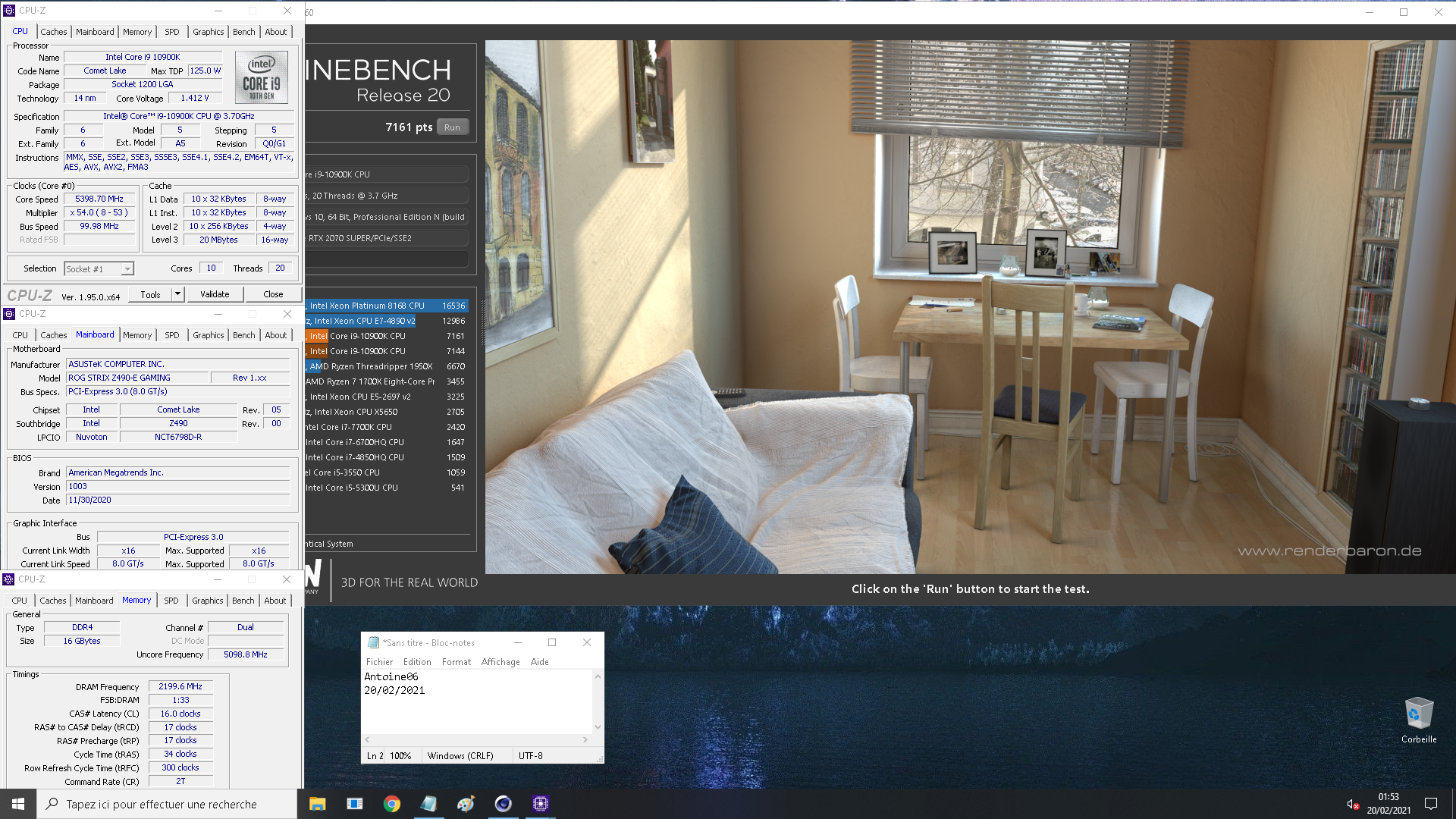
Task: Click the DRAM Frequency value 2199.6 MHz
Action: pyautogui.click(x=180, y=686)
